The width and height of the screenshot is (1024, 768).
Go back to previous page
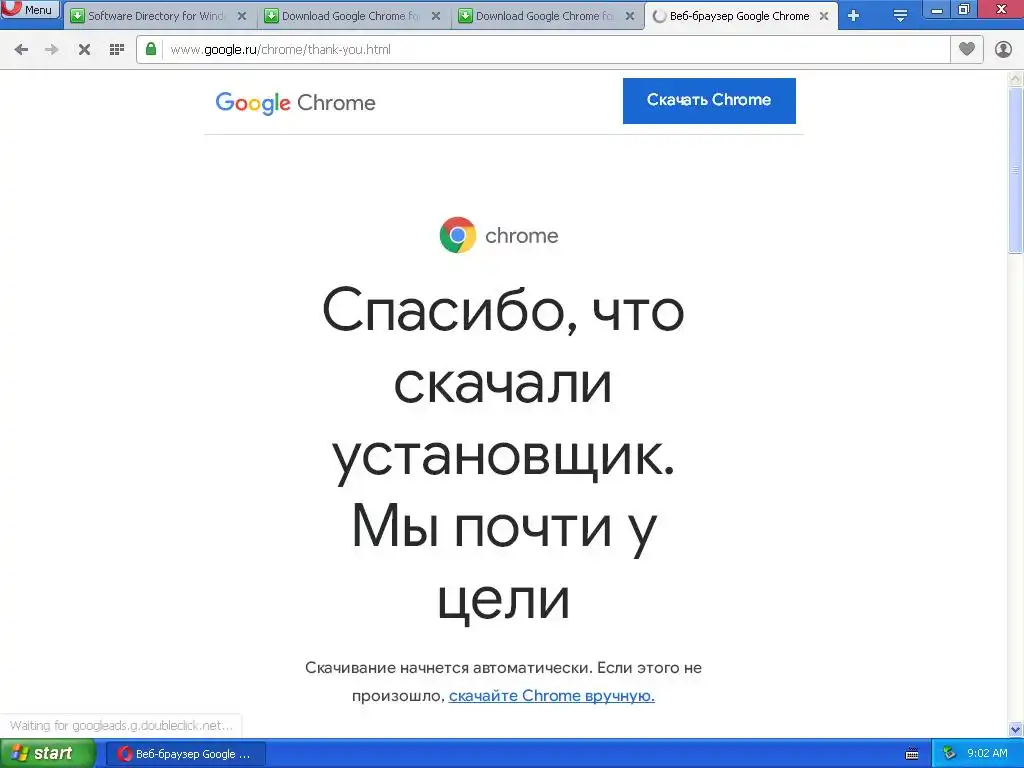(21, 50)
